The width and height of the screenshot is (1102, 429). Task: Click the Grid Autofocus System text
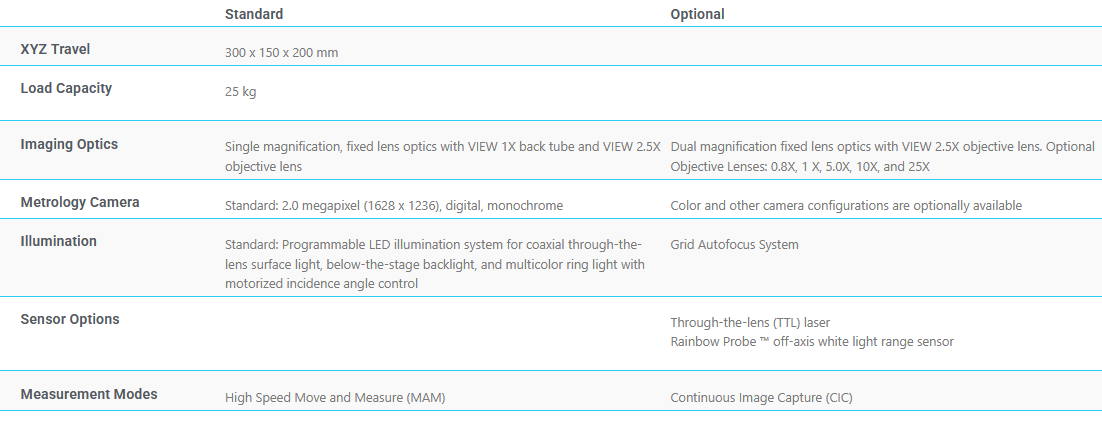pos(734,244)
